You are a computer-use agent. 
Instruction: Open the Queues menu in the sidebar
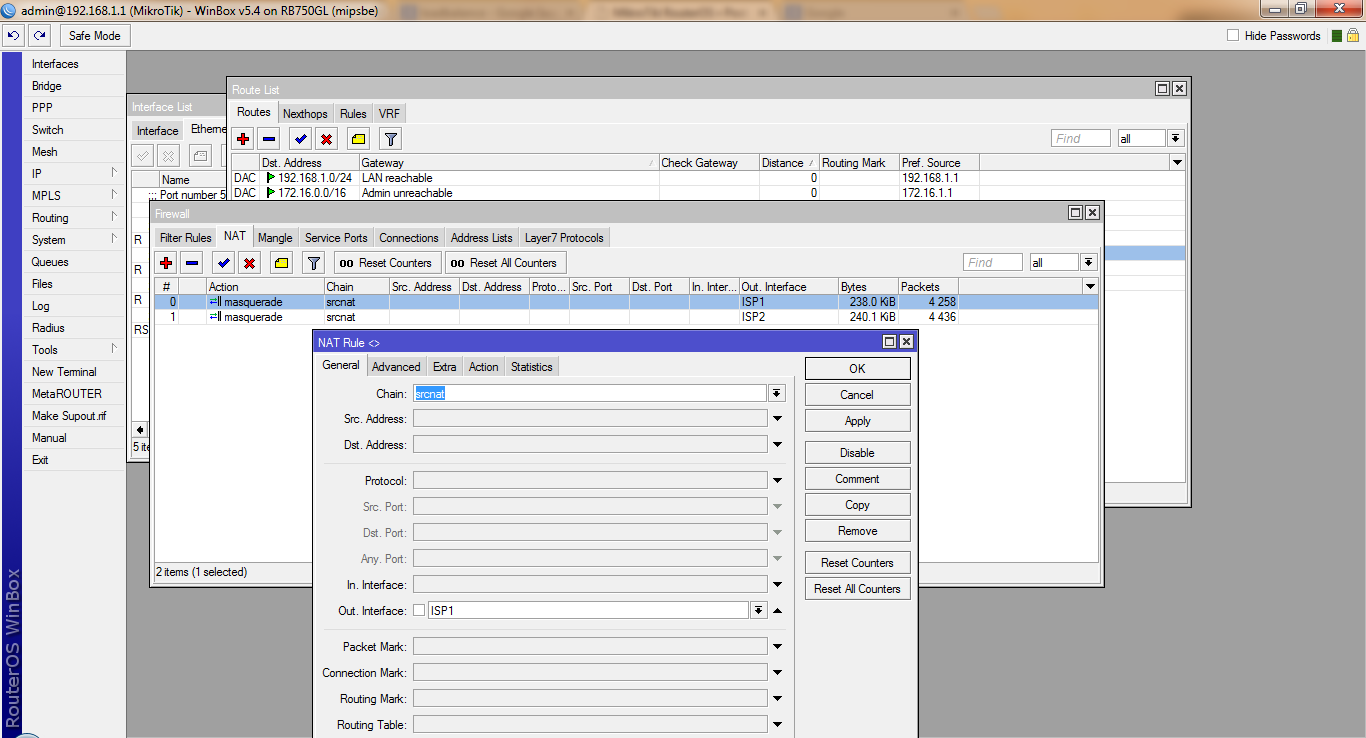click(75, 262)
